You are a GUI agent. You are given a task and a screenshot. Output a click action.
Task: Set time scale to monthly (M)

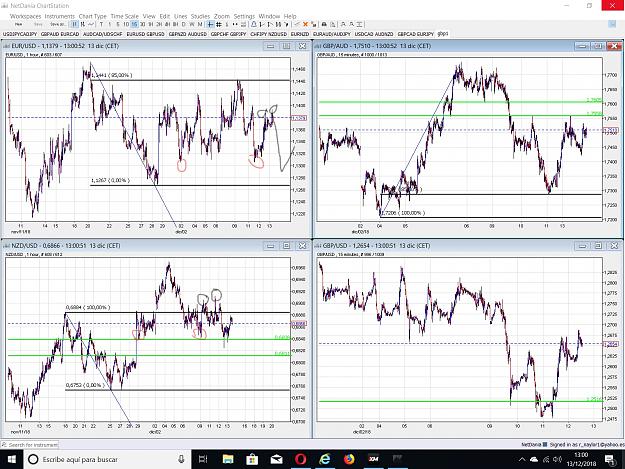(x=200, y=24)
